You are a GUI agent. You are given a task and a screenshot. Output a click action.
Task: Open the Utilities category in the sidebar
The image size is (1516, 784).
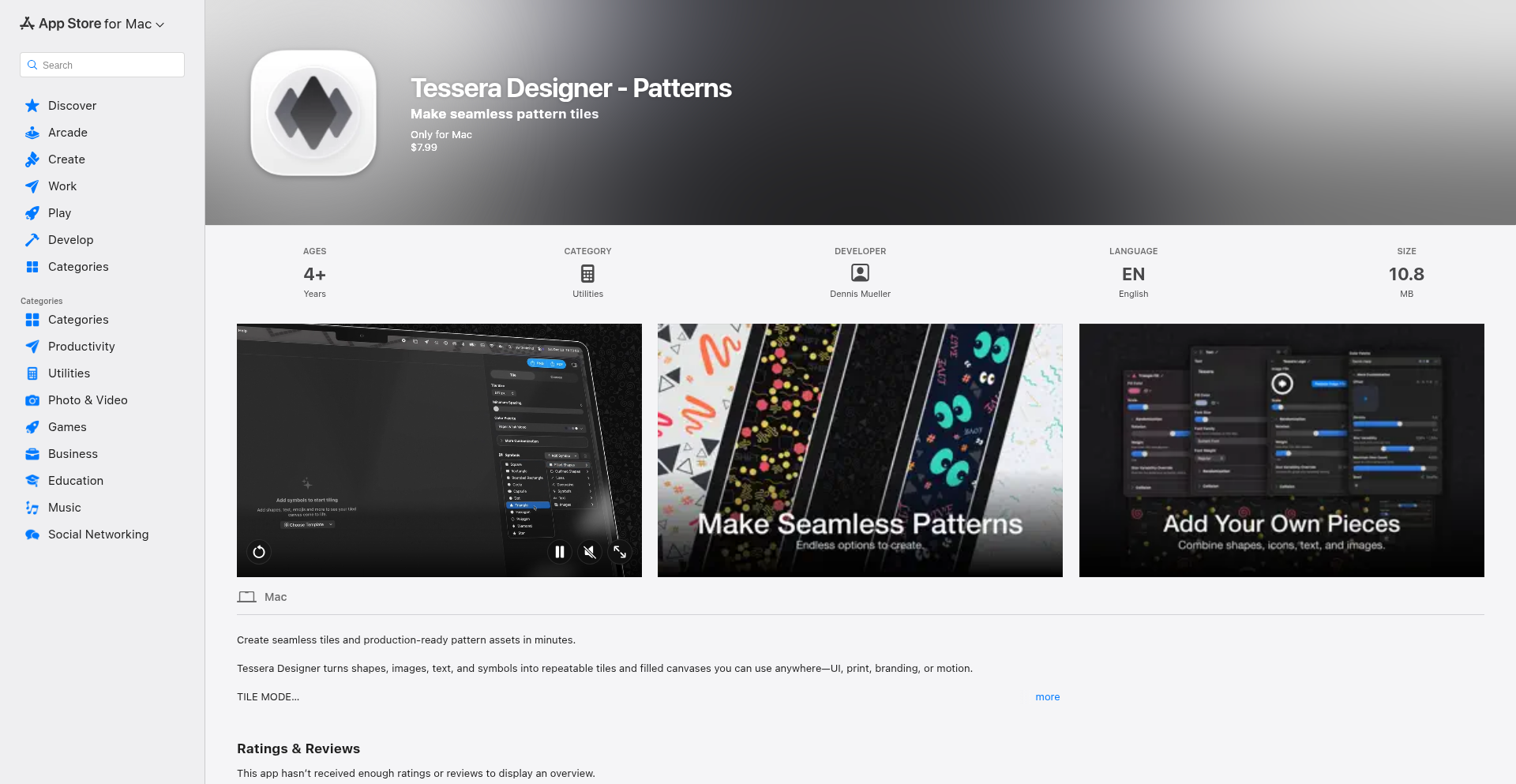click(x=69, y=373)
